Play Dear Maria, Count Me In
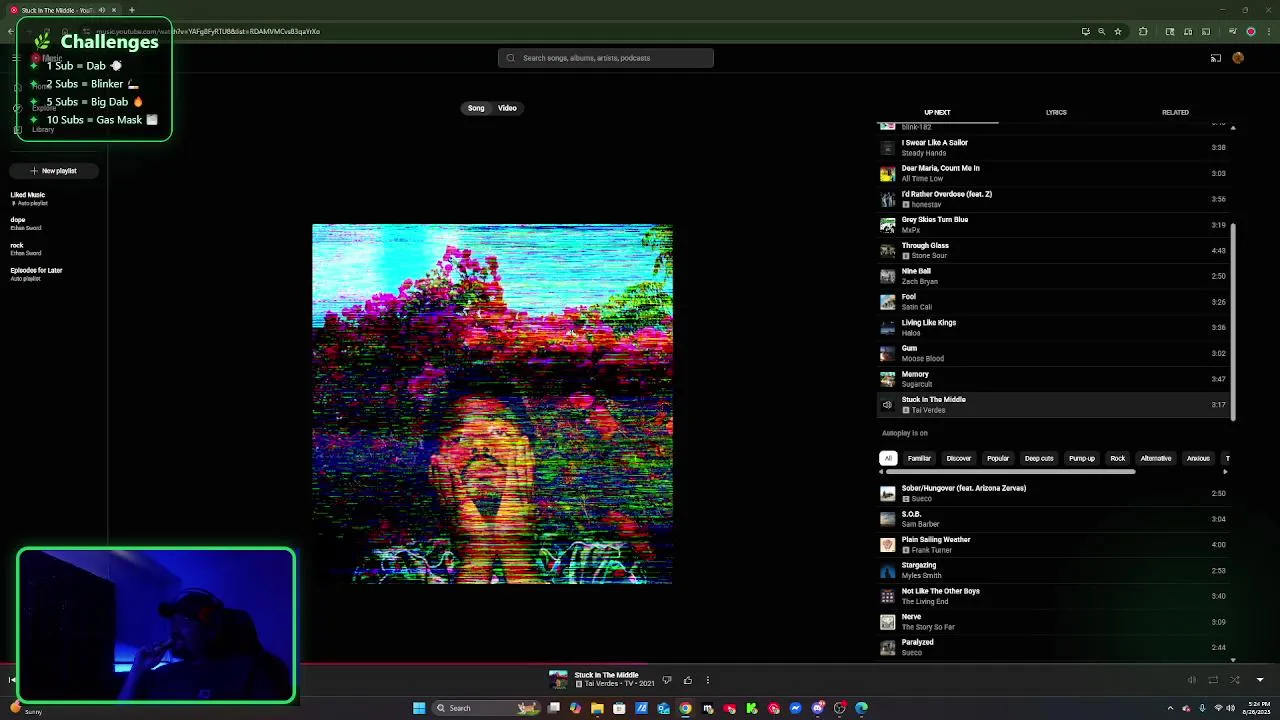 click(1052, 173)
